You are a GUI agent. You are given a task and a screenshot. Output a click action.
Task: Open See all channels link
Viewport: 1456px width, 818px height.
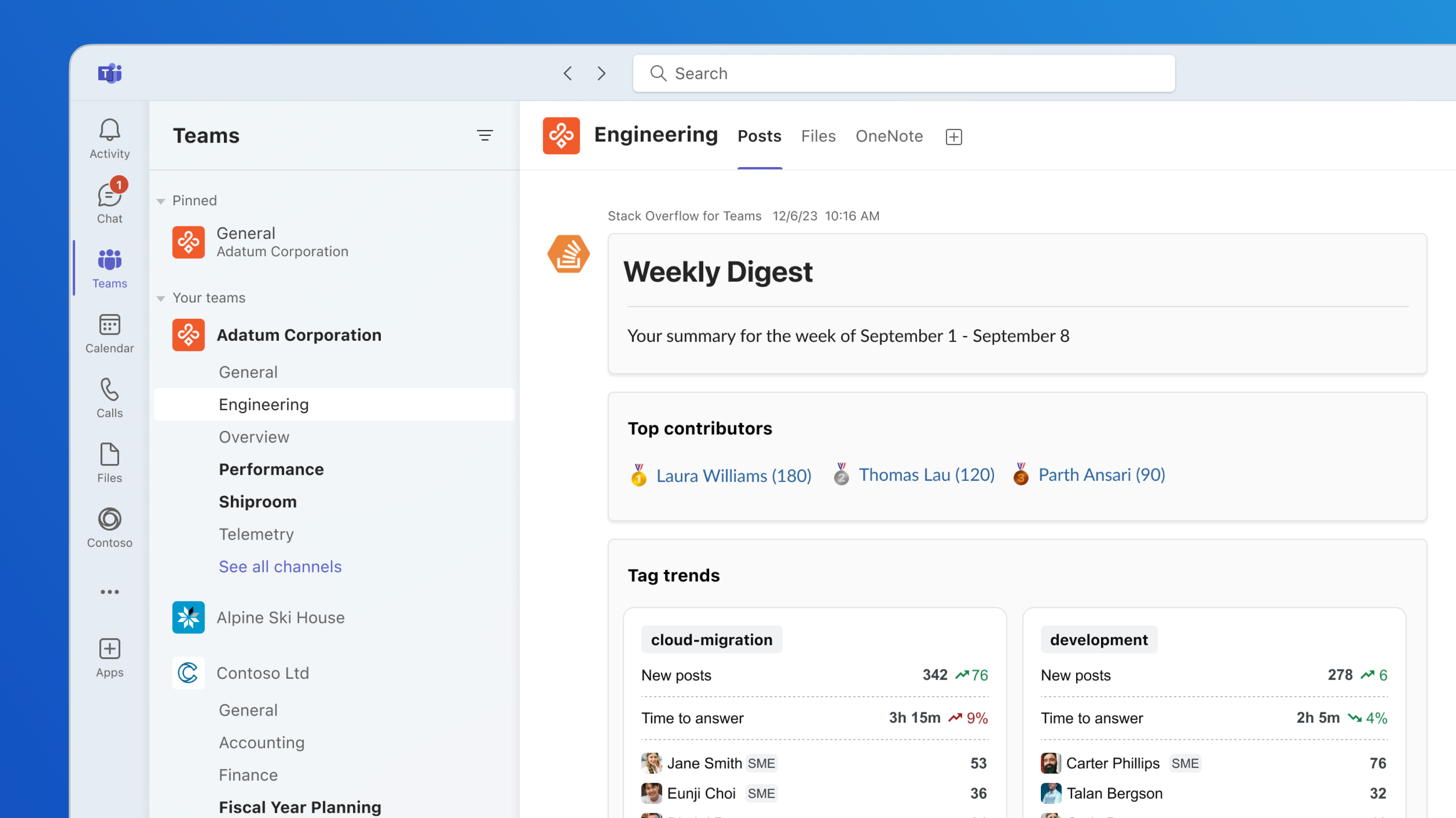tap(280, 567)
